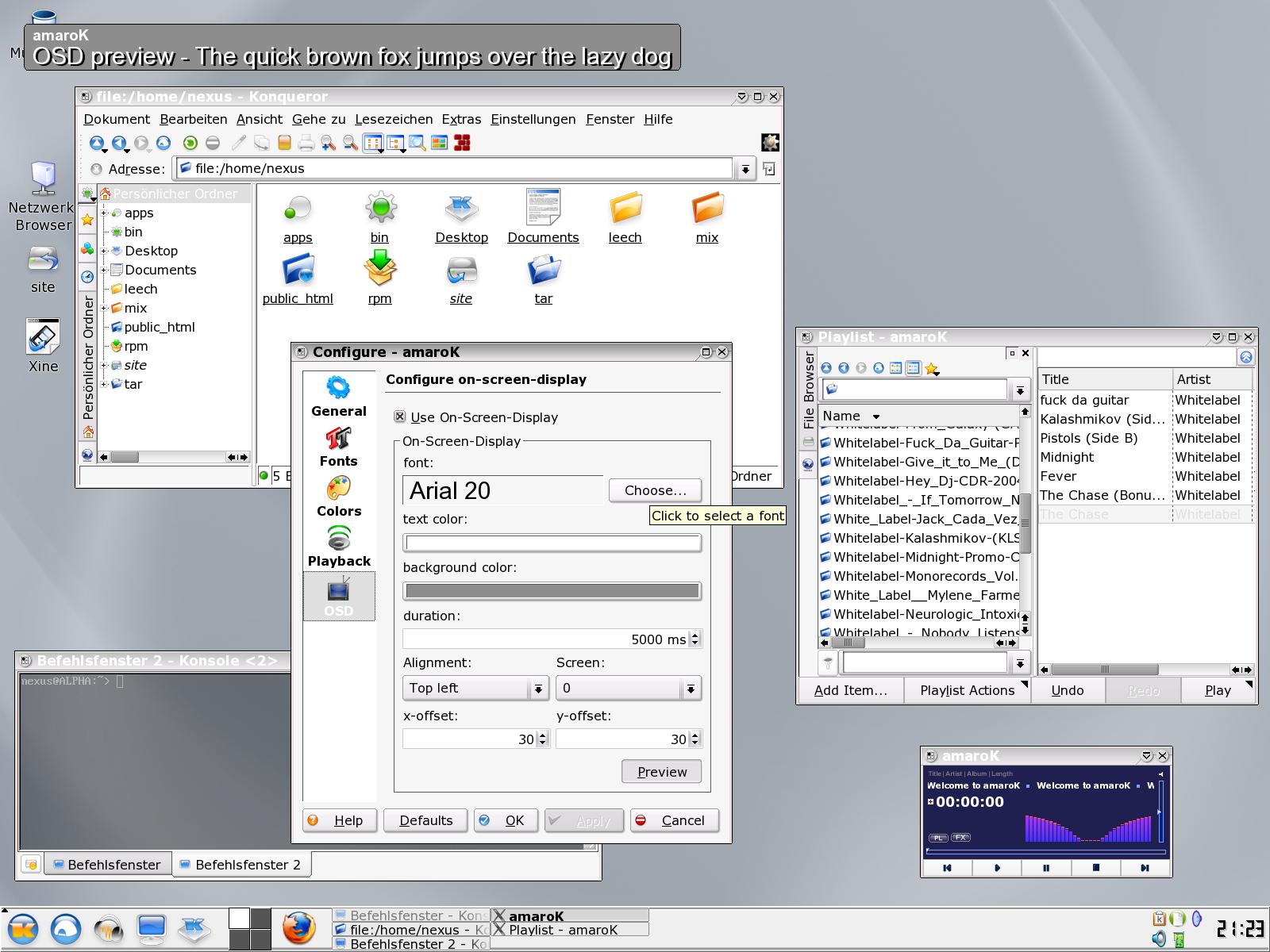This screenshot has width=1270, height=952.
Task: Switch file browser to detailed view icon
Action: click(913, 368)
